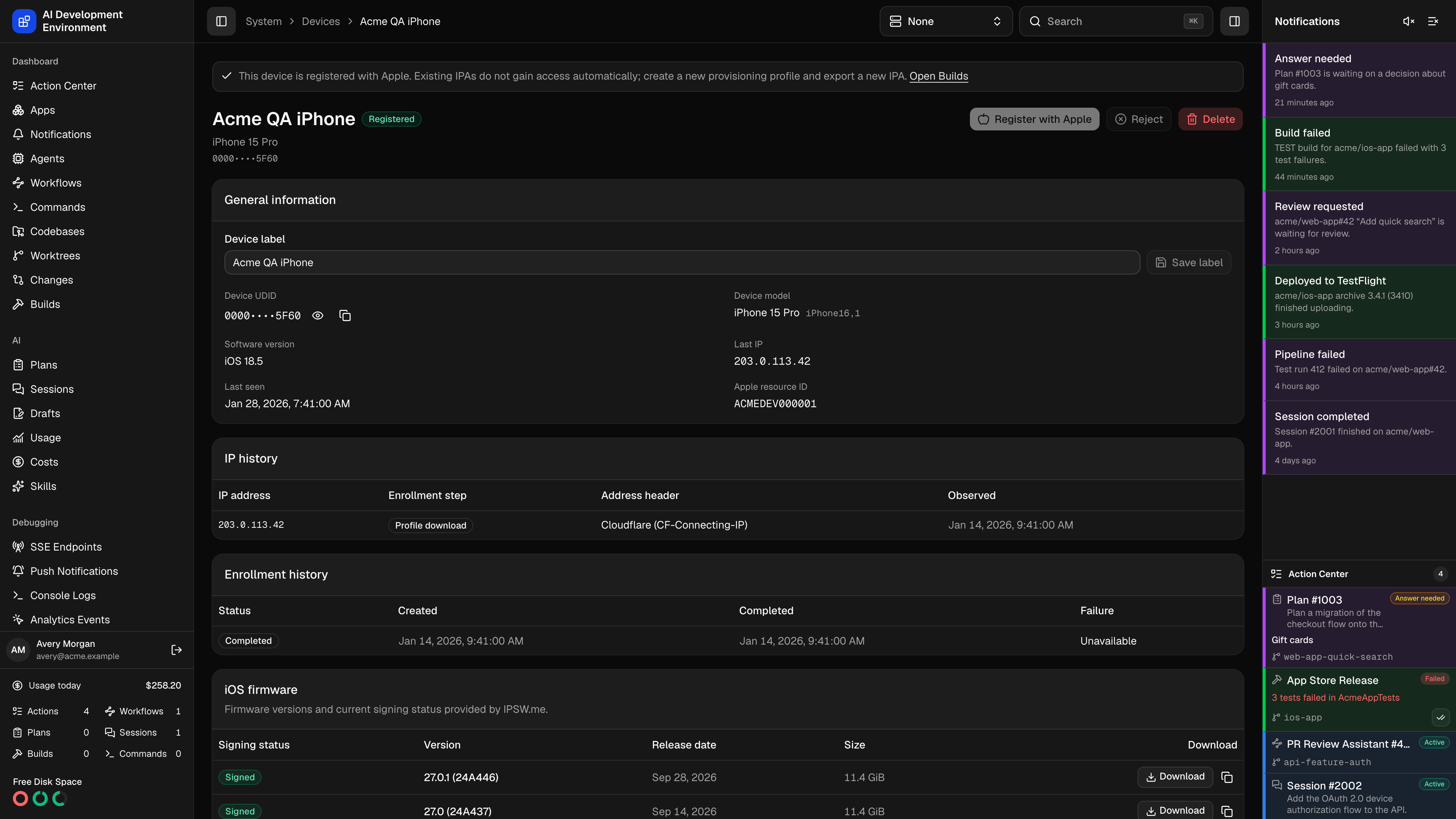This screenshot has height=819, width=1456.
Task: Open the Build failed notification
Action: pos(1359,154)
